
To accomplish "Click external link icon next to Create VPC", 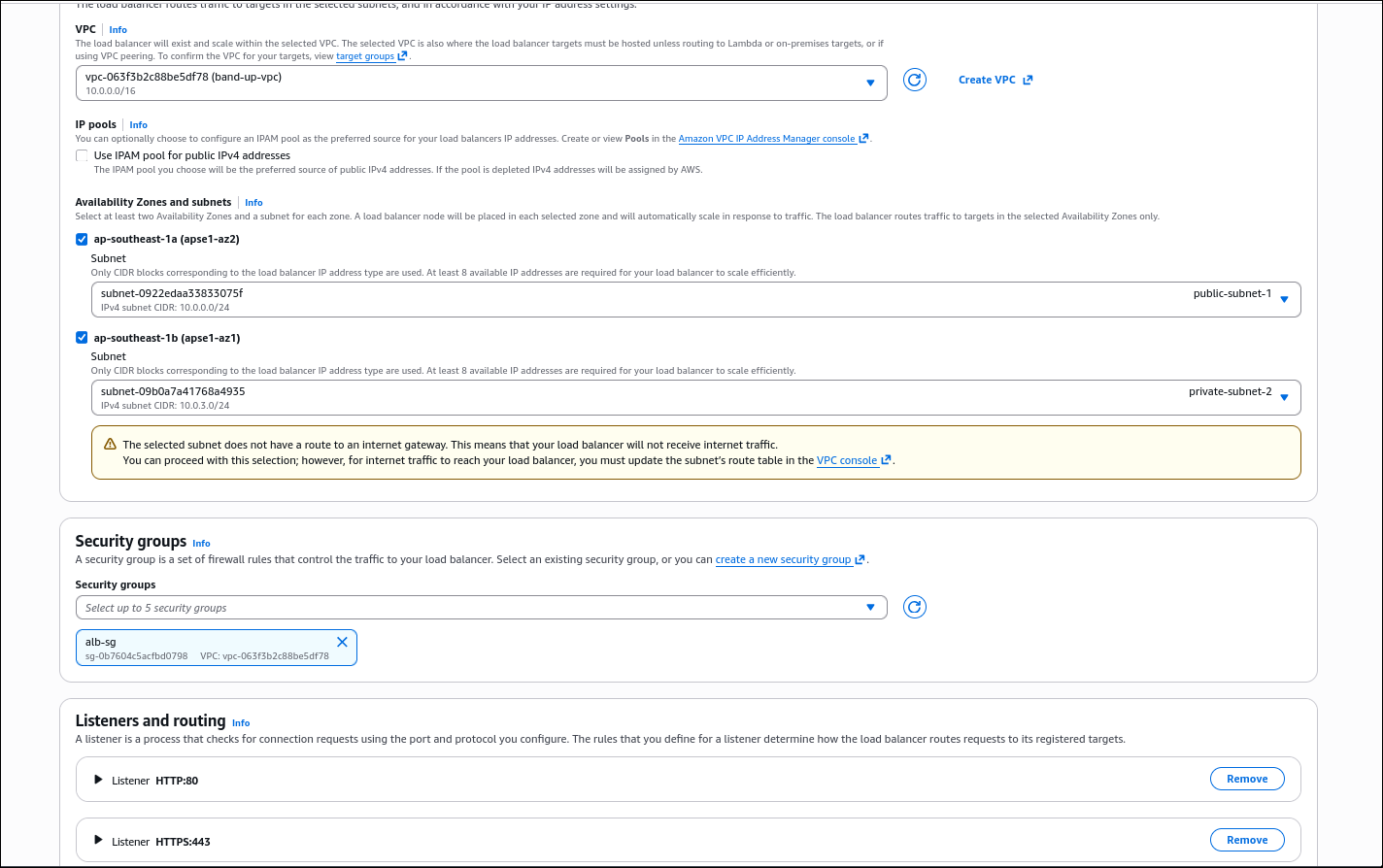I will click(1028, 80).
